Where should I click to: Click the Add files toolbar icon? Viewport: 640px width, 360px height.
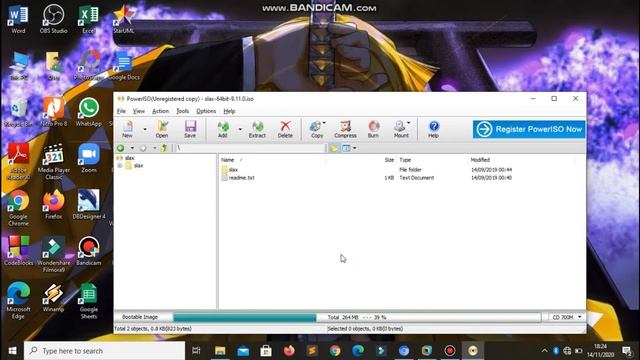223,129
